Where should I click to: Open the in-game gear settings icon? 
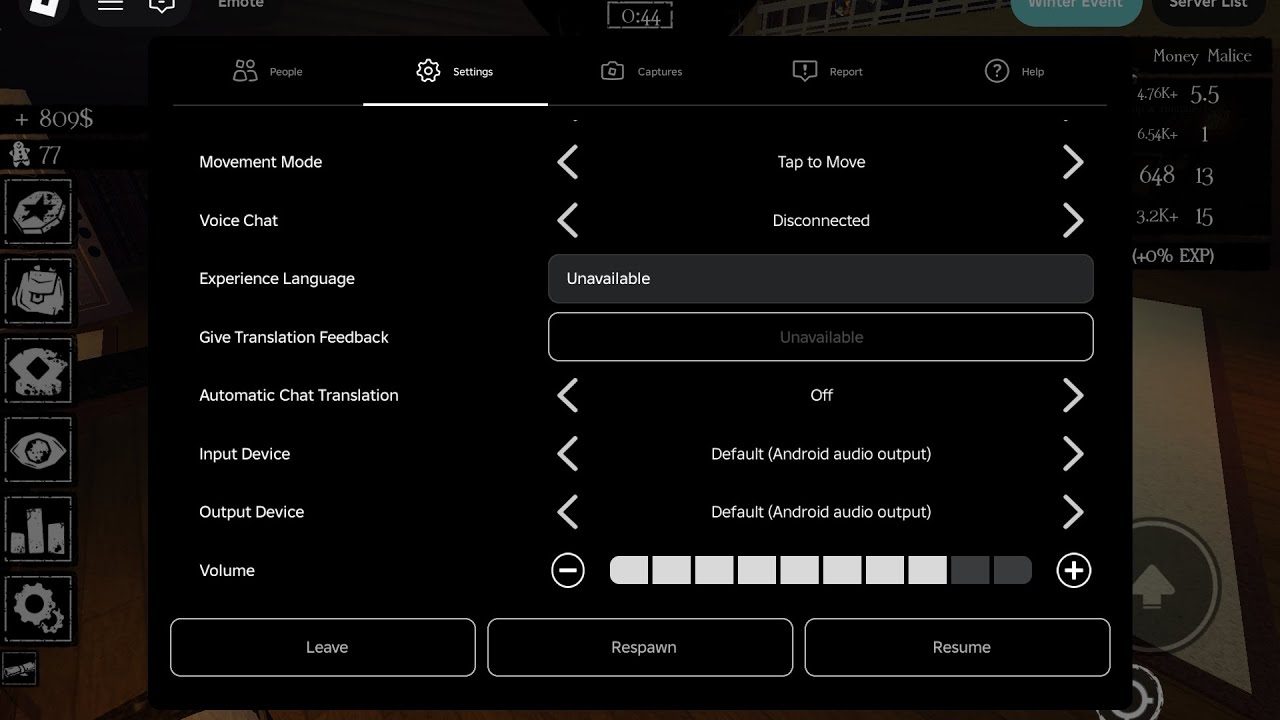tap(39, 607)
